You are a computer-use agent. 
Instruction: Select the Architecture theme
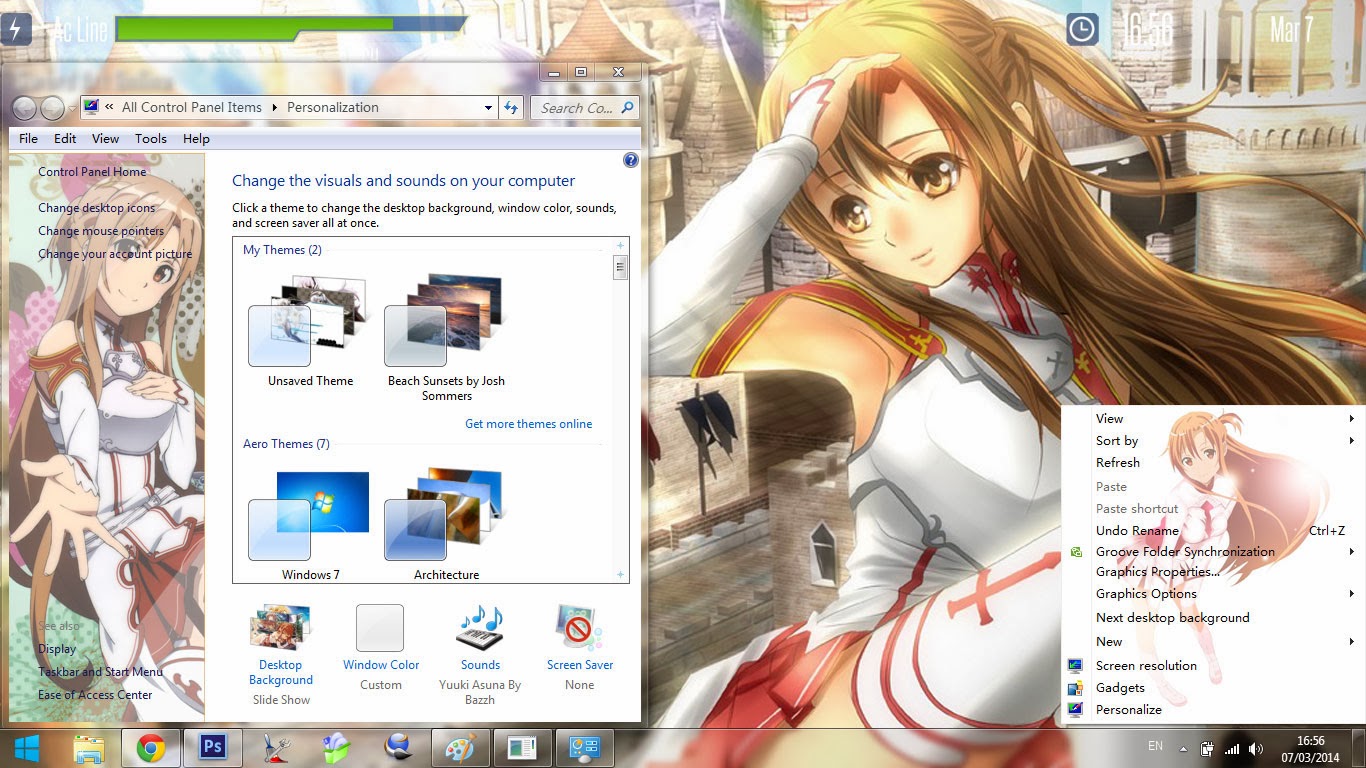446,526
